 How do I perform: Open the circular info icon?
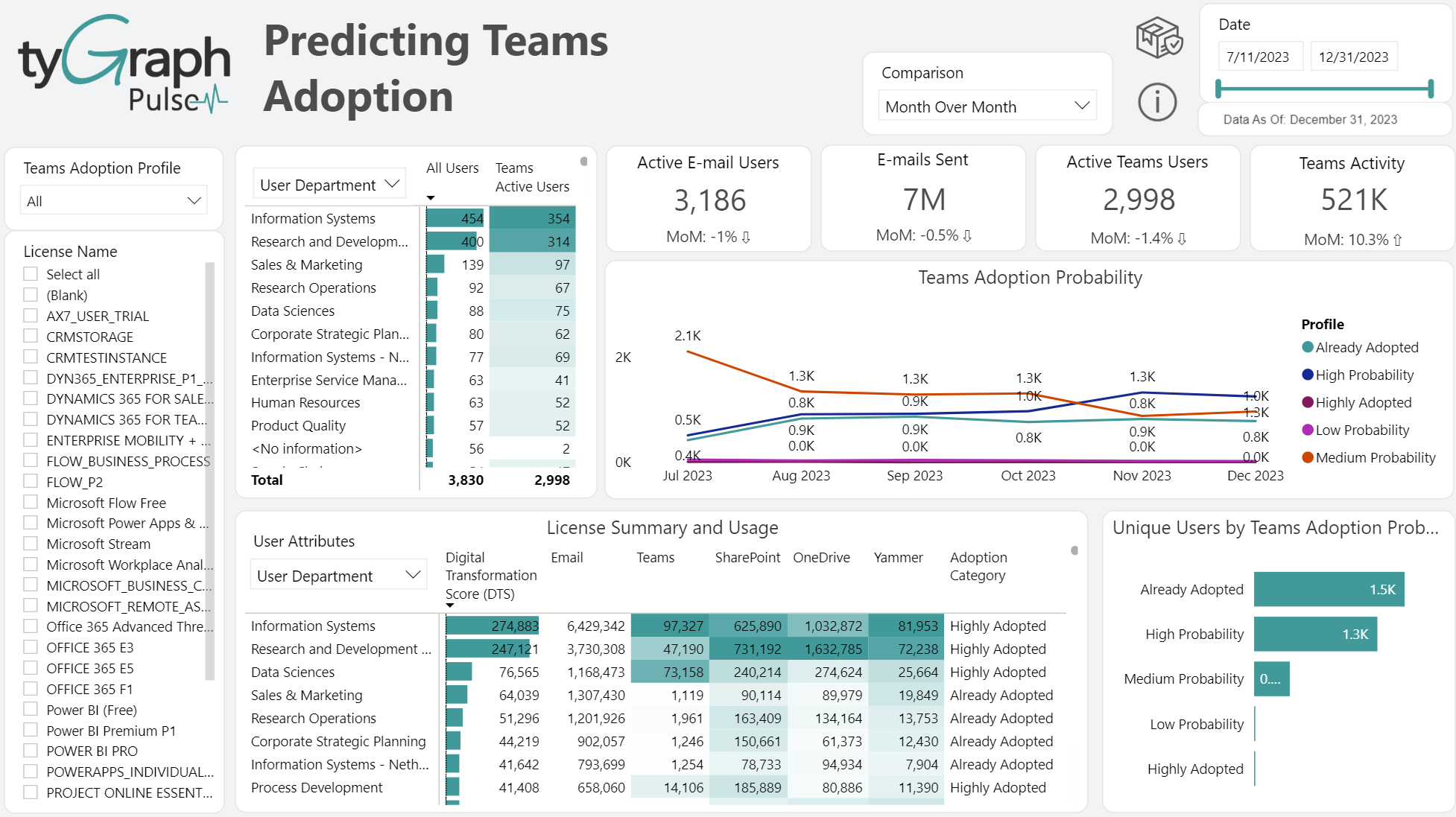coord(1156,103)
